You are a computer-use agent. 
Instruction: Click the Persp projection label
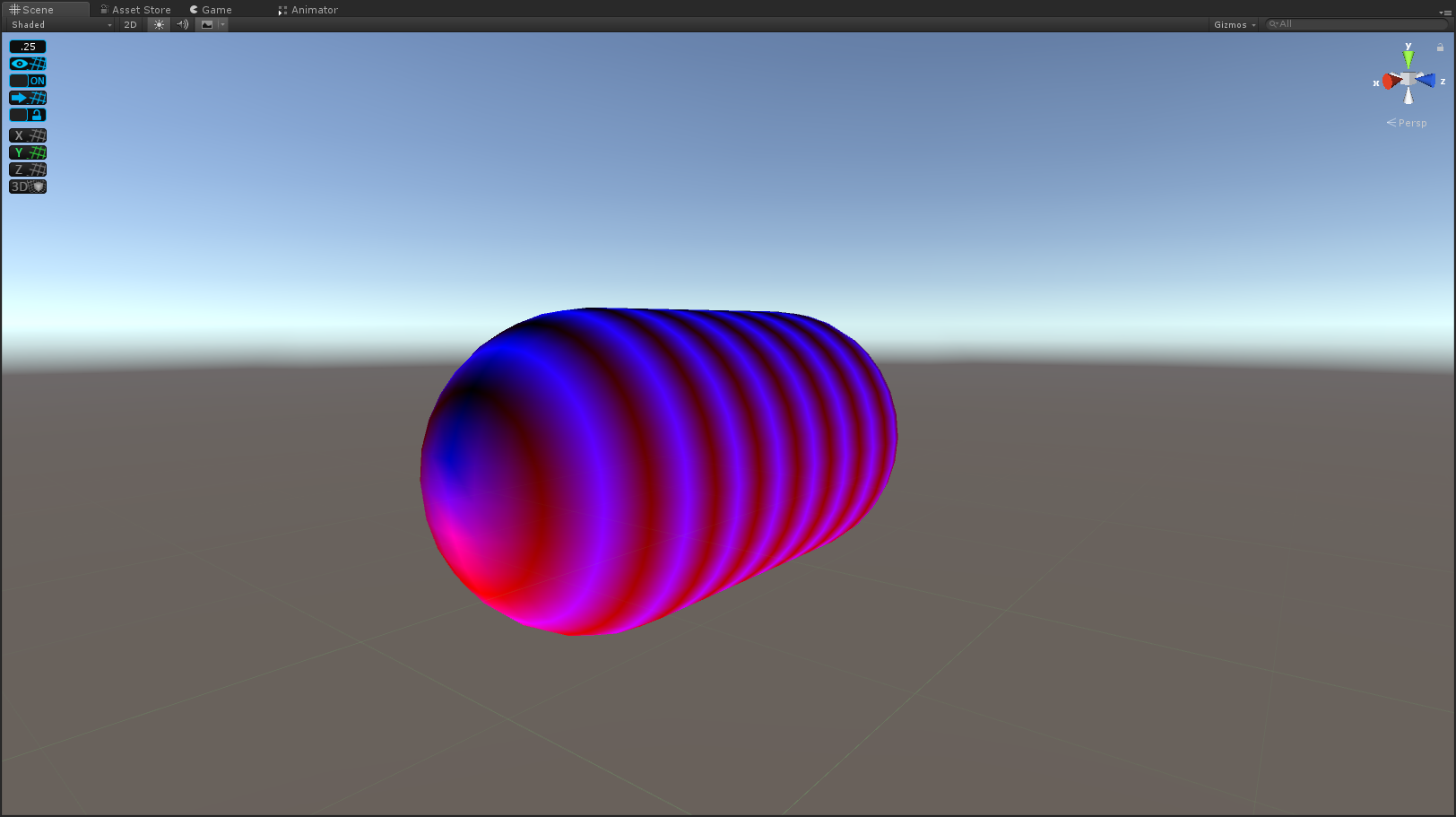[1411, 123]
